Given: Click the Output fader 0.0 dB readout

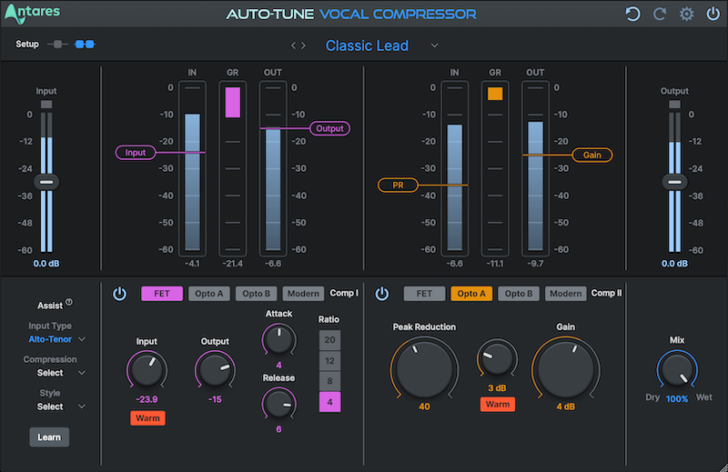Looking at the screenshot, I should point(675,264).
